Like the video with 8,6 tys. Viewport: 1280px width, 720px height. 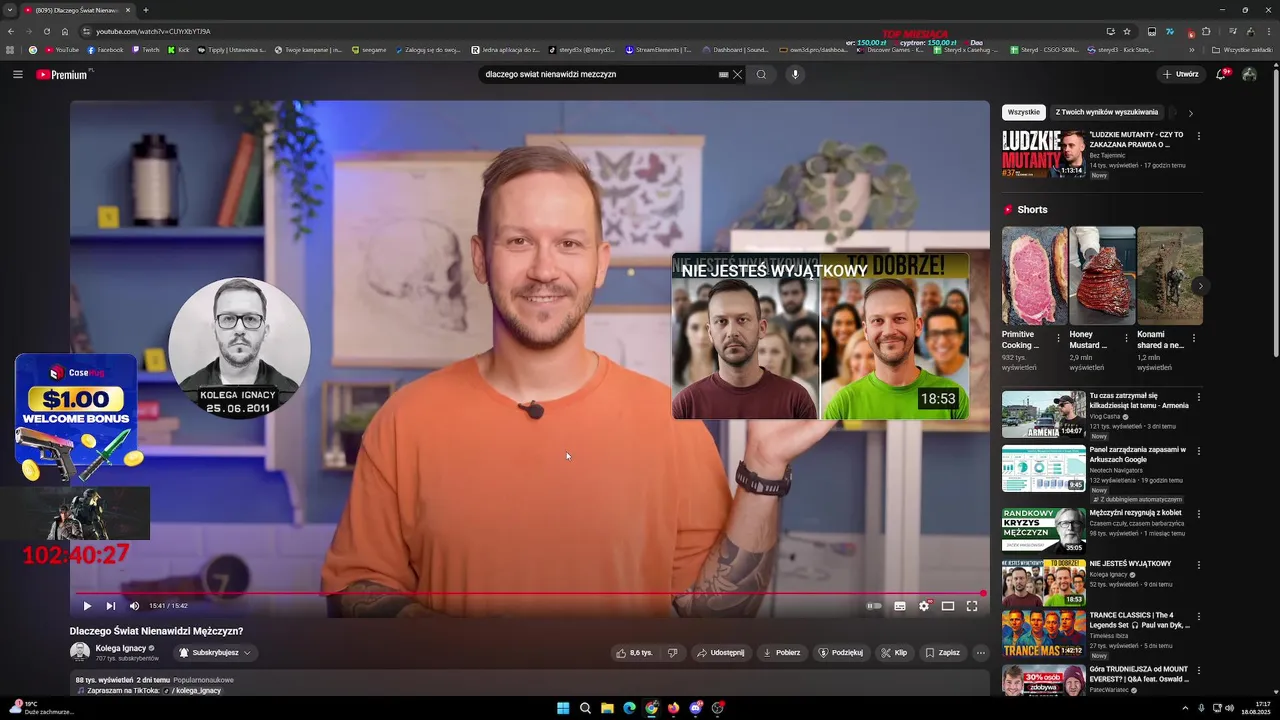coord(634,652)
